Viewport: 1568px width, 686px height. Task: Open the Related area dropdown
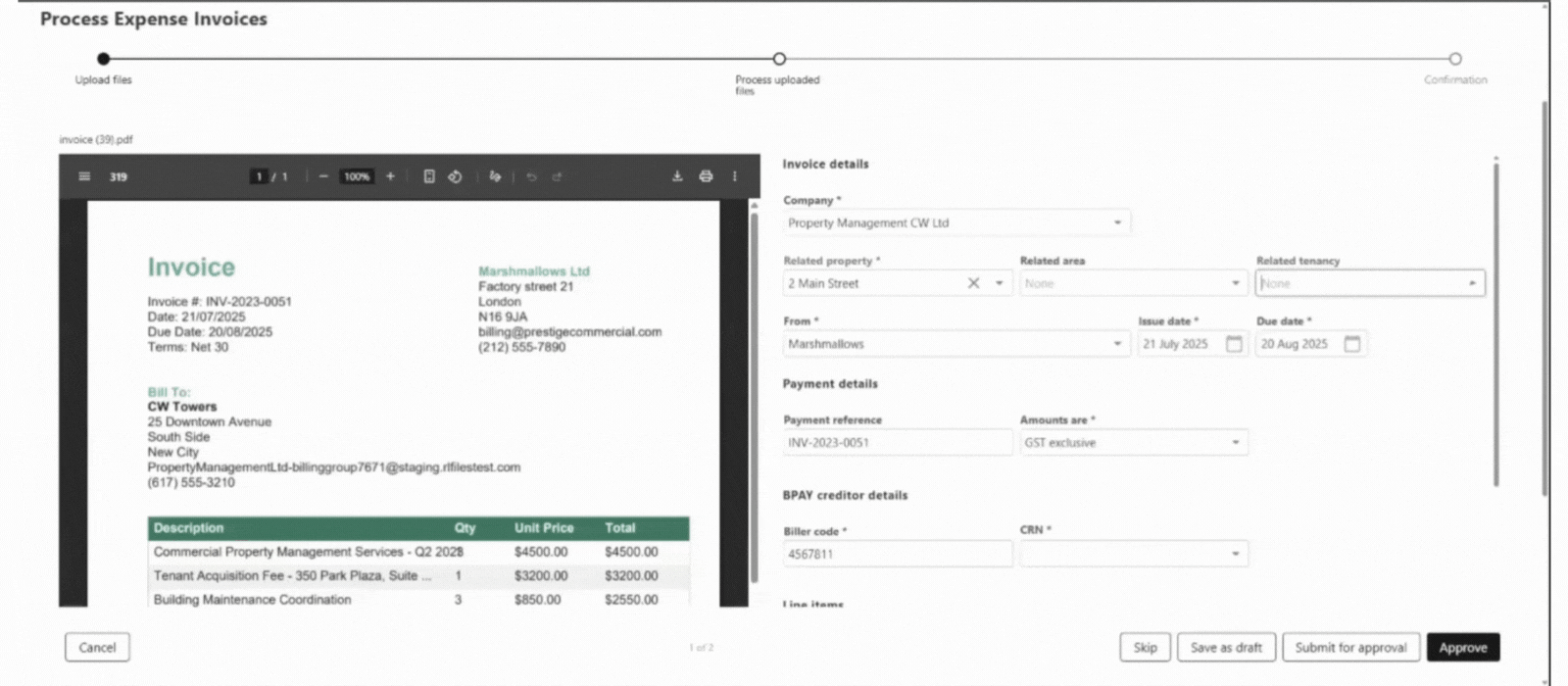coord(1133,283)
